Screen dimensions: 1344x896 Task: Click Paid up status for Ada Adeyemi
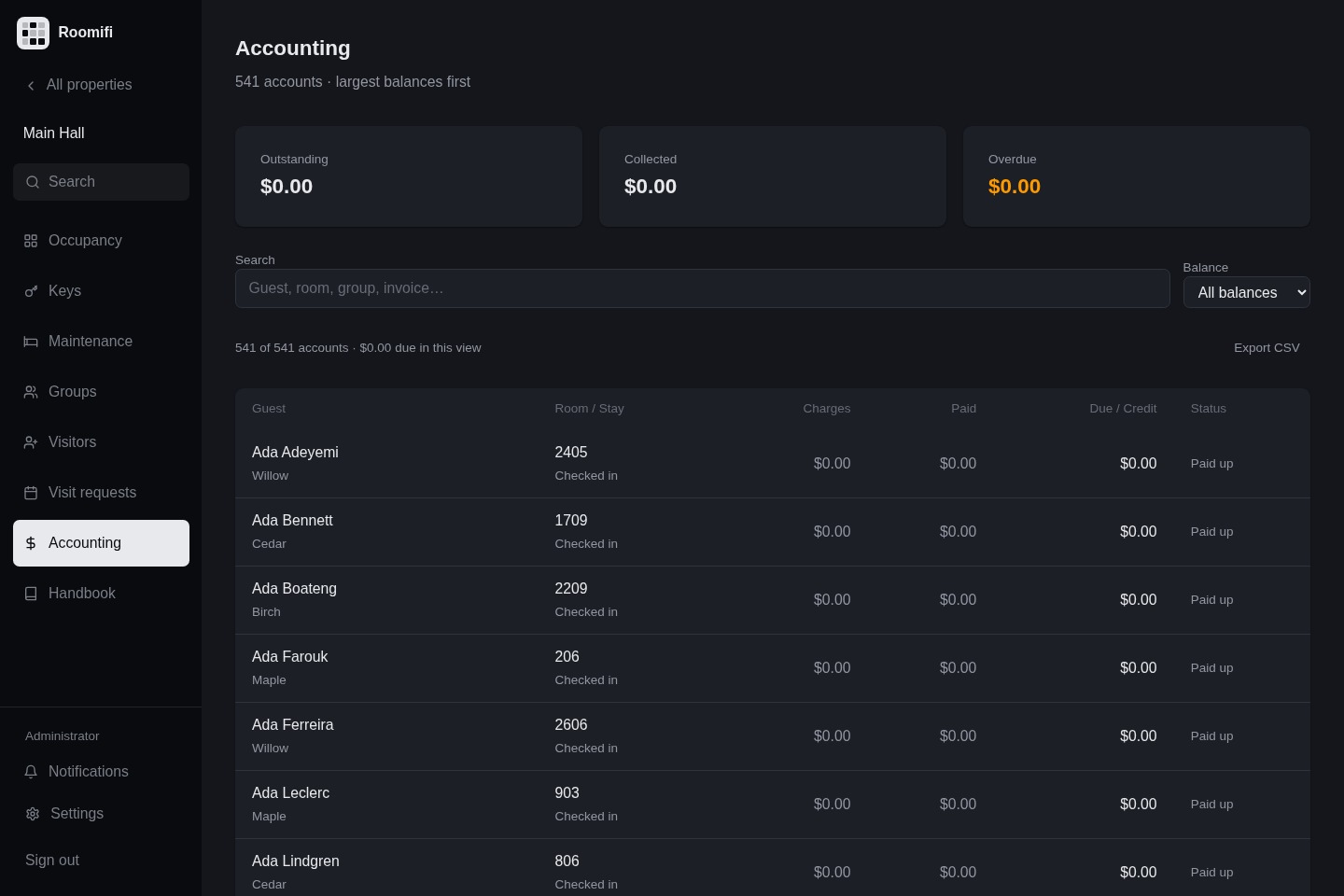click(1211, 464)
